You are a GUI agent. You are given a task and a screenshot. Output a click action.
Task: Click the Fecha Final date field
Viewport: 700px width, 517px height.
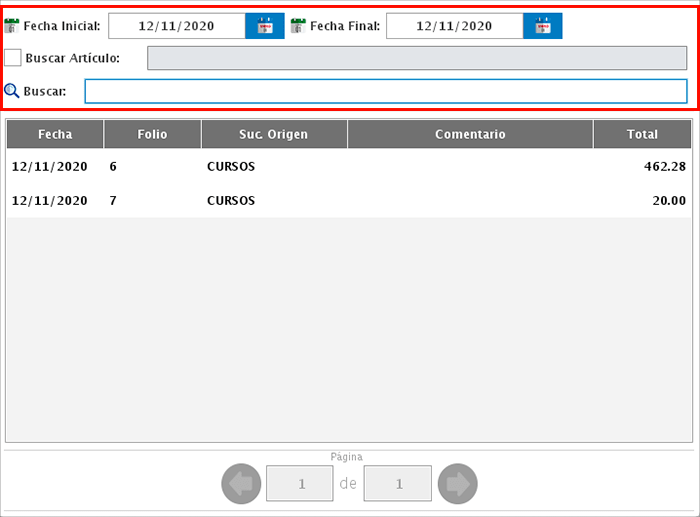[454, 26]
